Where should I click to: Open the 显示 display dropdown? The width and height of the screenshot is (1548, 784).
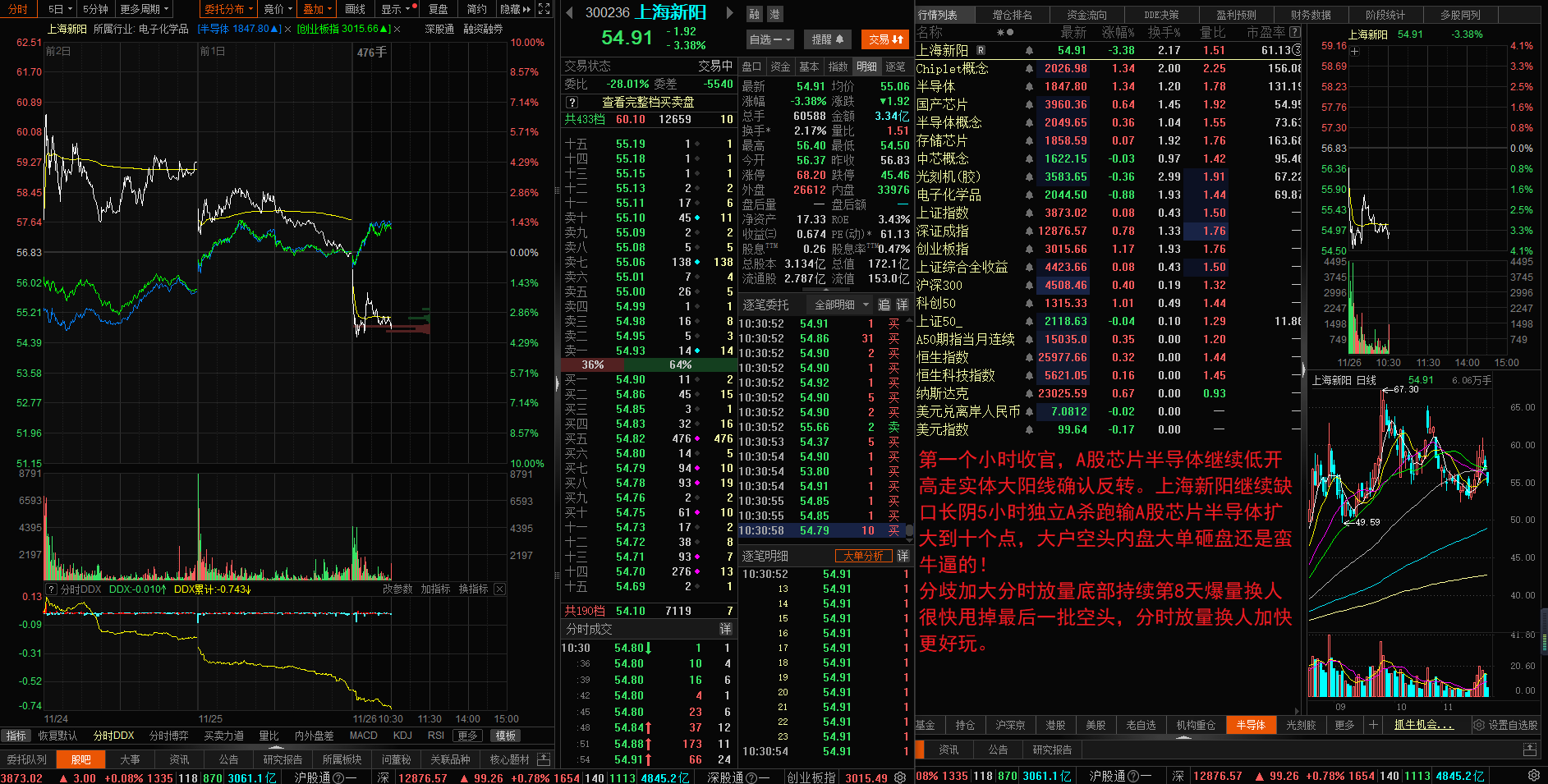pos(397,9)
